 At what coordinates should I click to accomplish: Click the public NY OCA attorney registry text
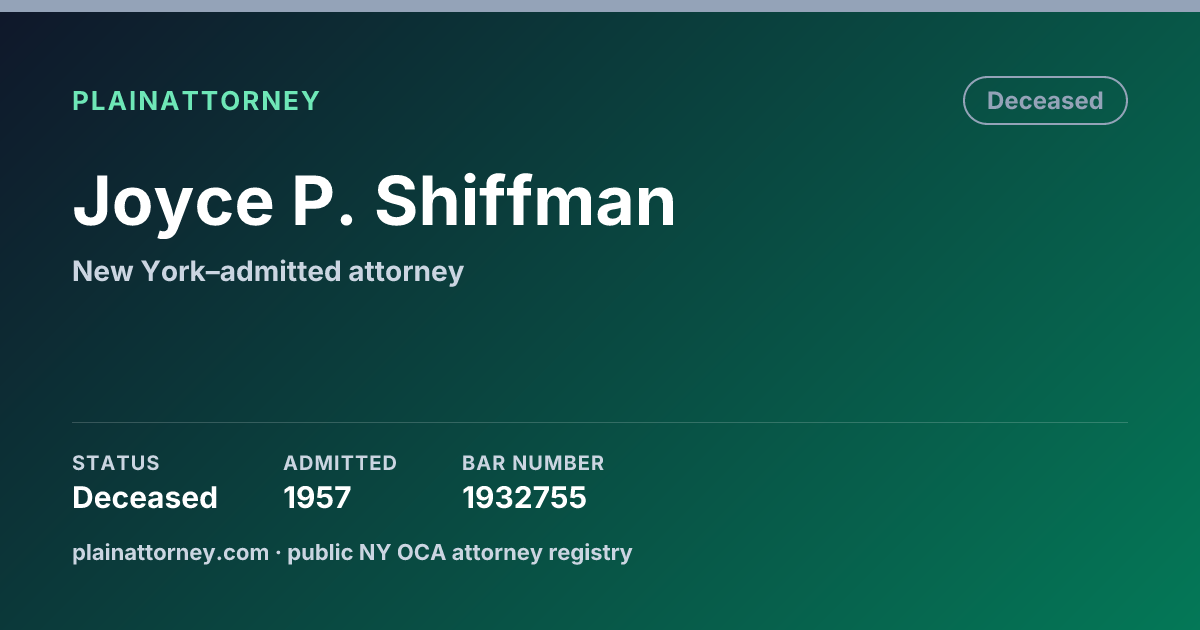(x=460, y=552)
